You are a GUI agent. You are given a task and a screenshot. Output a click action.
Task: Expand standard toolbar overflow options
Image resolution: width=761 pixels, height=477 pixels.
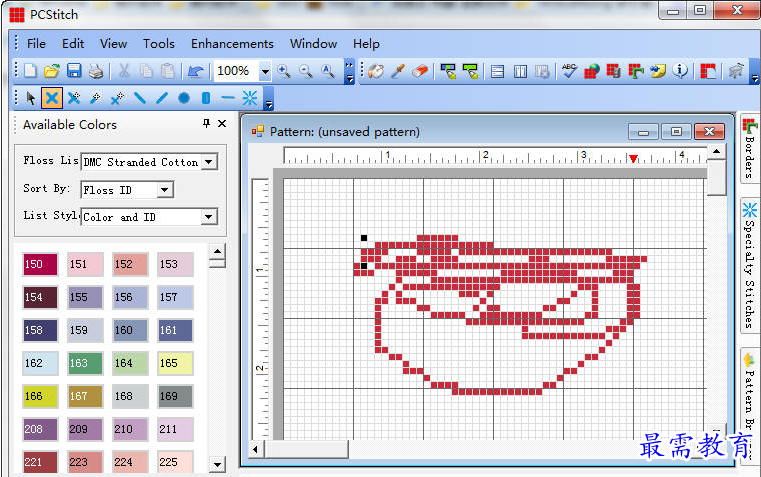click(349, 72)
